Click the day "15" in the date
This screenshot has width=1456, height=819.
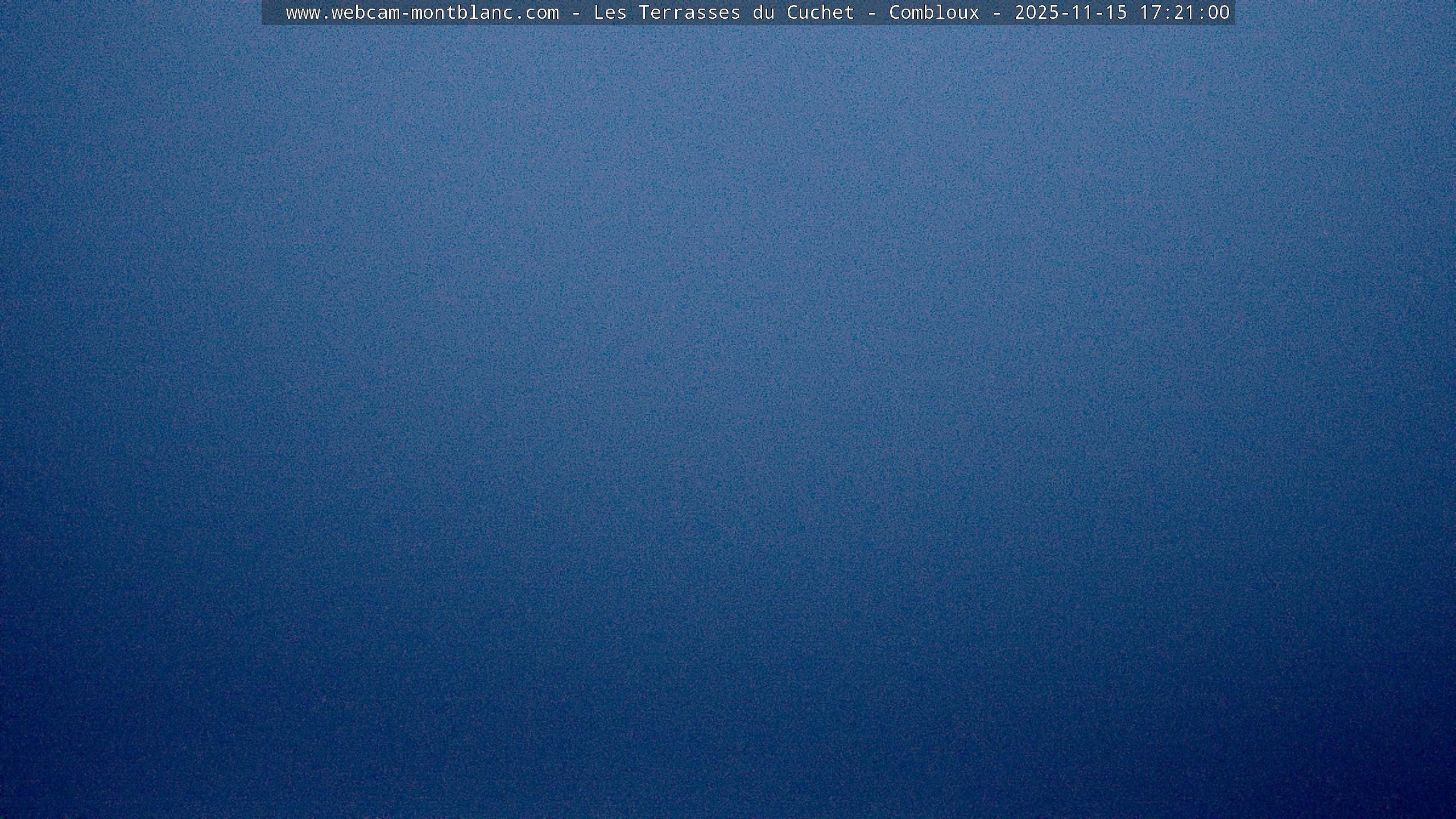(1116, 13)
